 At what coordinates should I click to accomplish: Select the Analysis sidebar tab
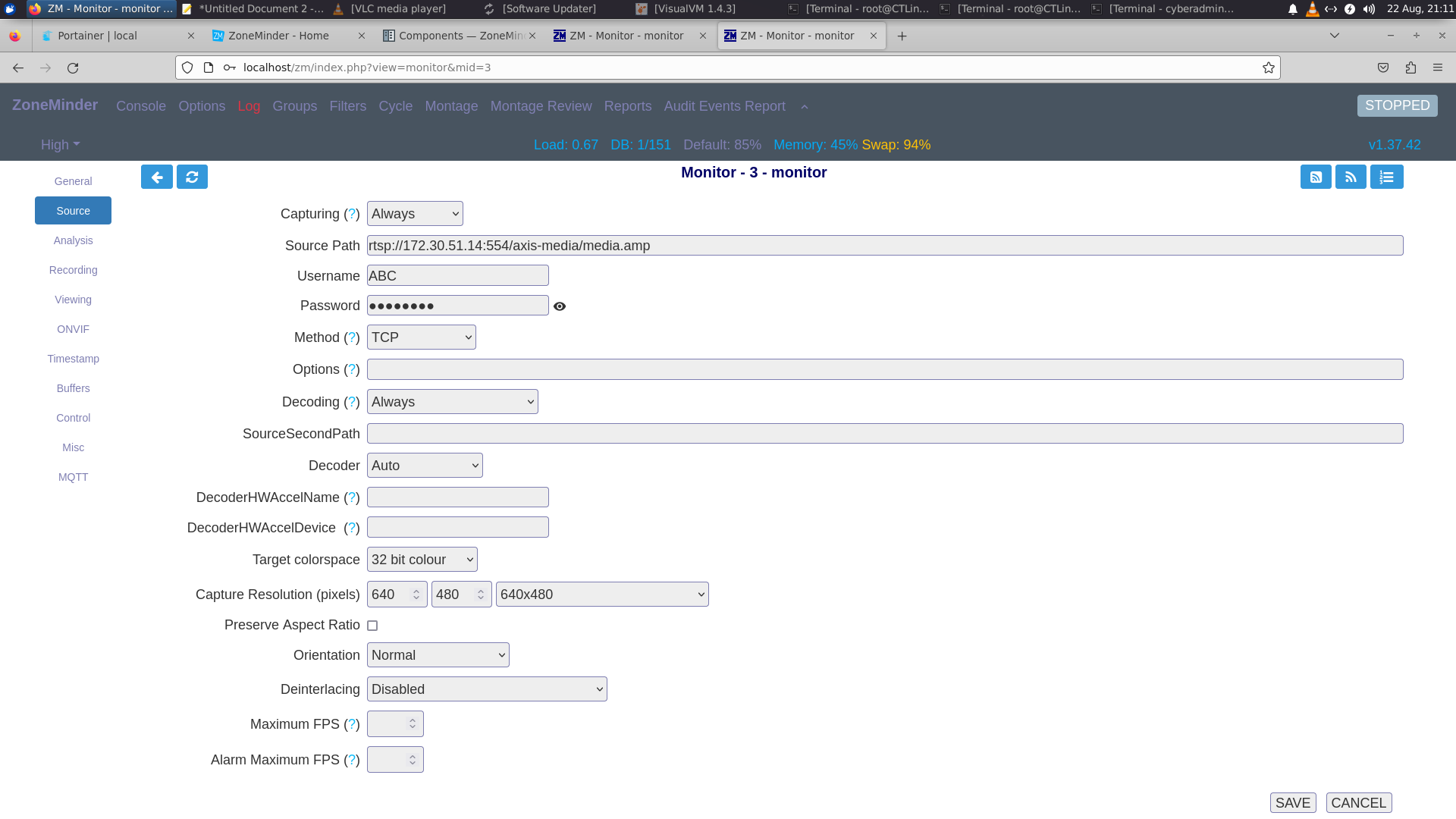[x=73, y=240]
